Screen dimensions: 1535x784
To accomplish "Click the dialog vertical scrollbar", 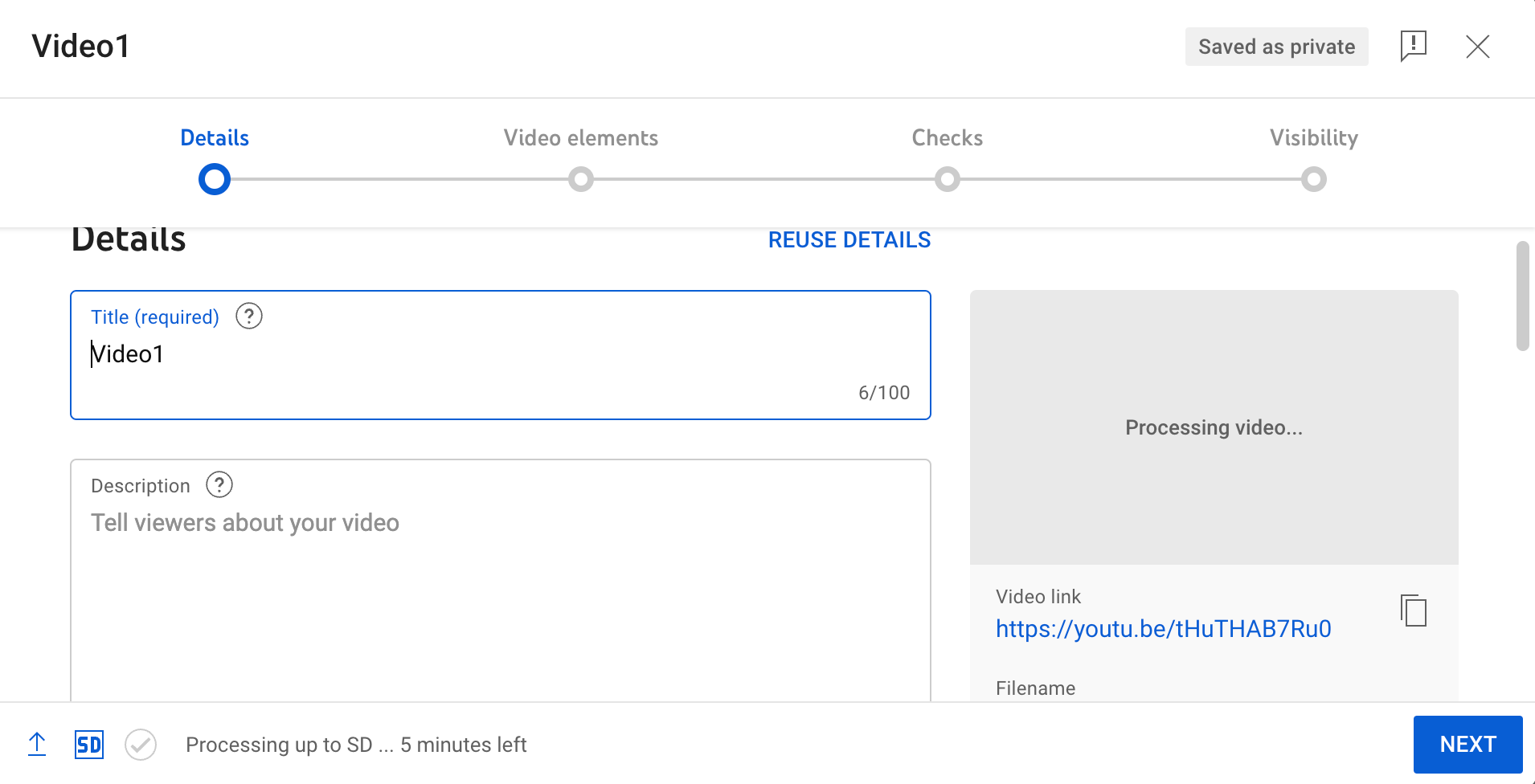I will point(1522,296).
